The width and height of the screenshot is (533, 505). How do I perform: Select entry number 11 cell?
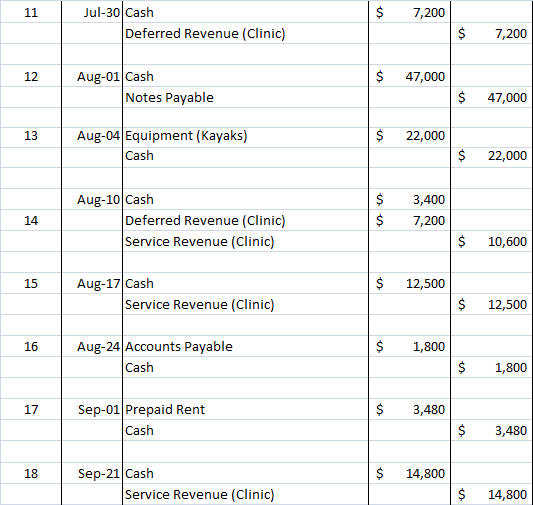tap(31, 13)
